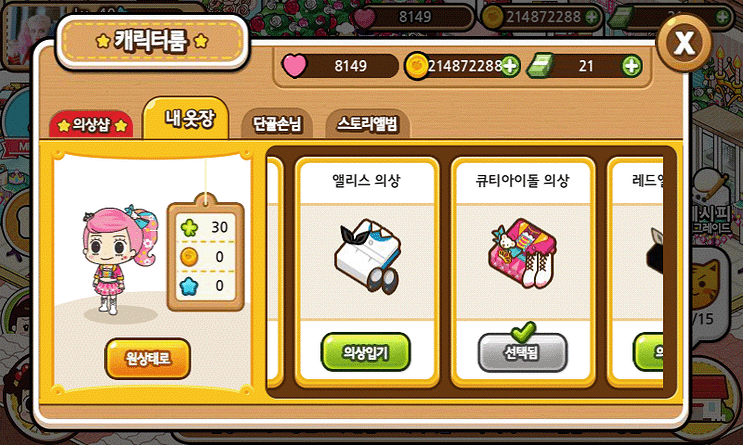Click the pink-haired character preview
This screenshot has width=743, height=445.
tap(119, 260)
